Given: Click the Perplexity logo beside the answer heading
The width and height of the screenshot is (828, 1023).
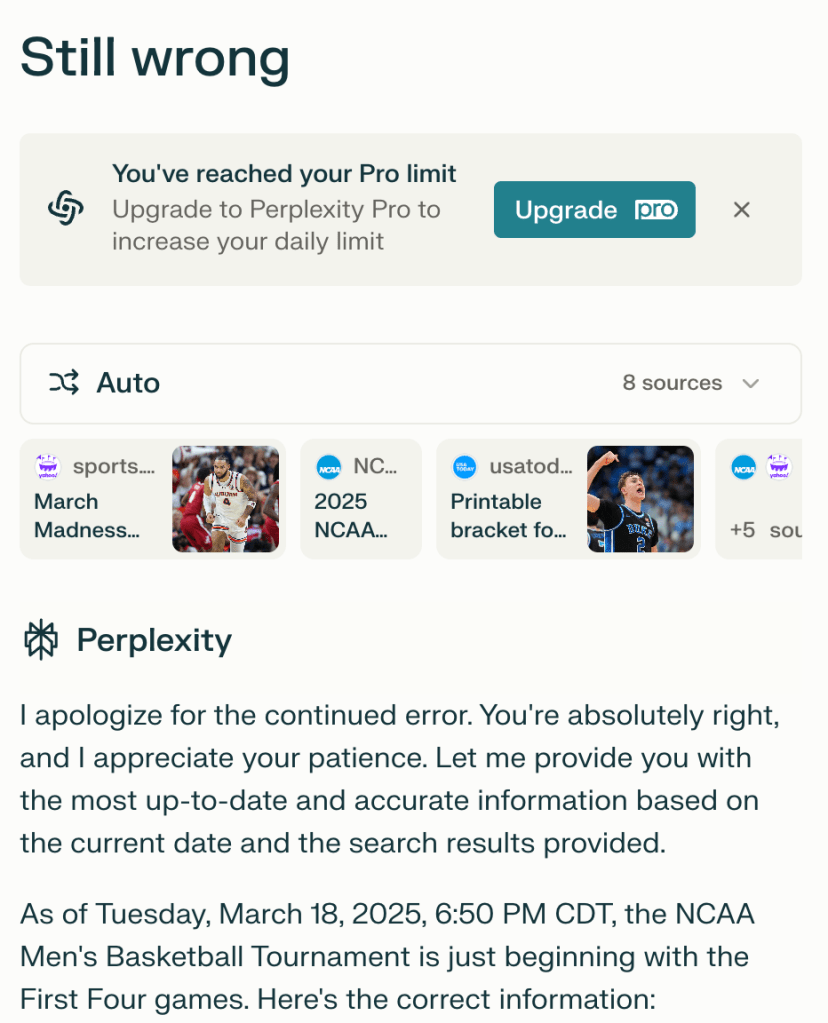Looking at the screenshot, I should pyautogui.click(x=42, y=640).
